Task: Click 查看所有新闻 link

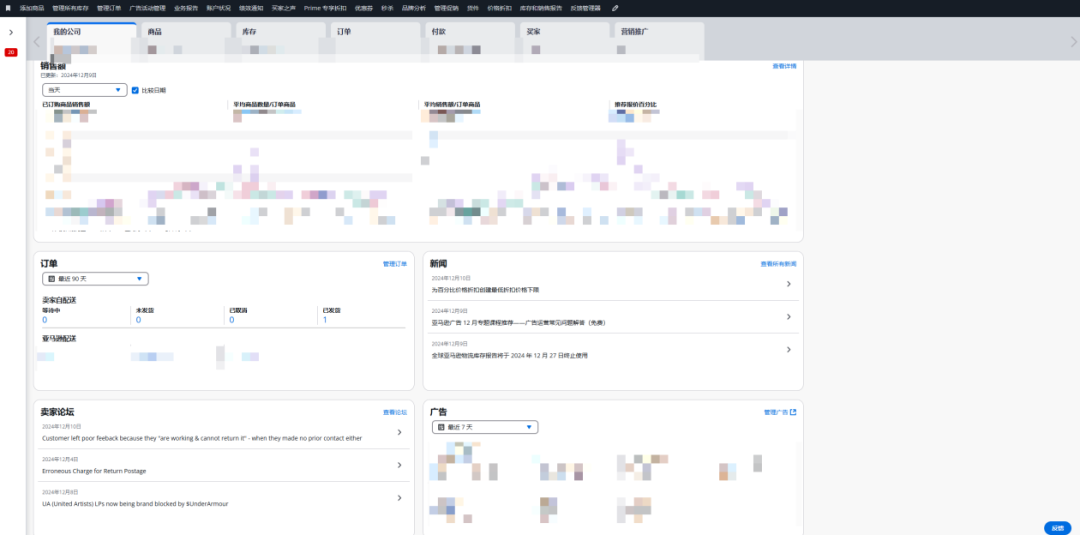Action: (x=778, y=264)
